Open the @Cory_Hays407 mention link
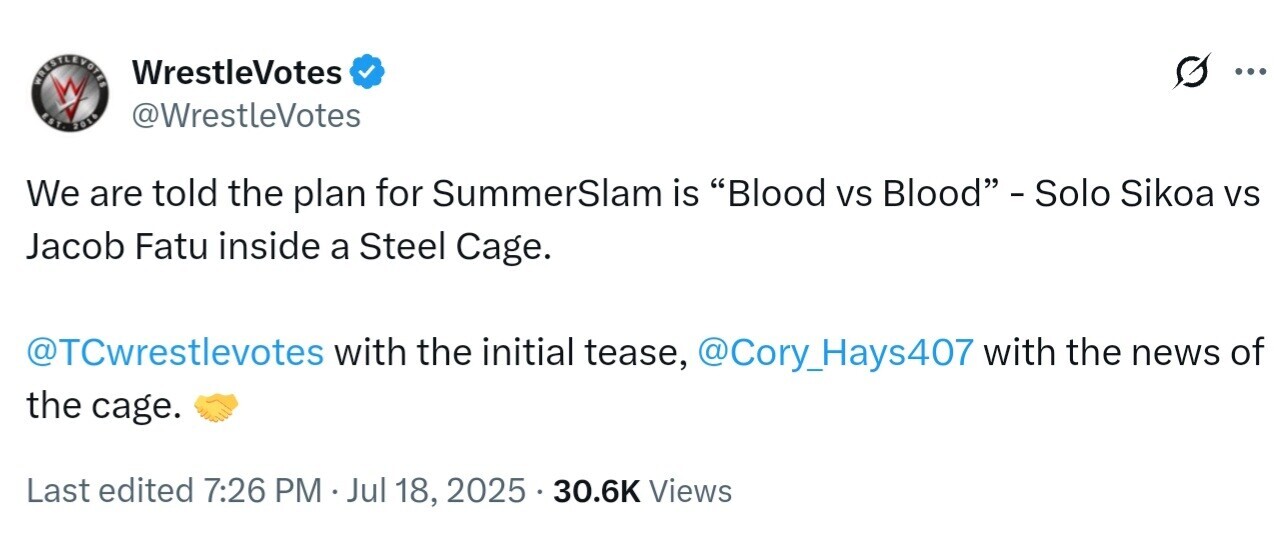This screenshot has height=553, width=1274. point(833,352)
